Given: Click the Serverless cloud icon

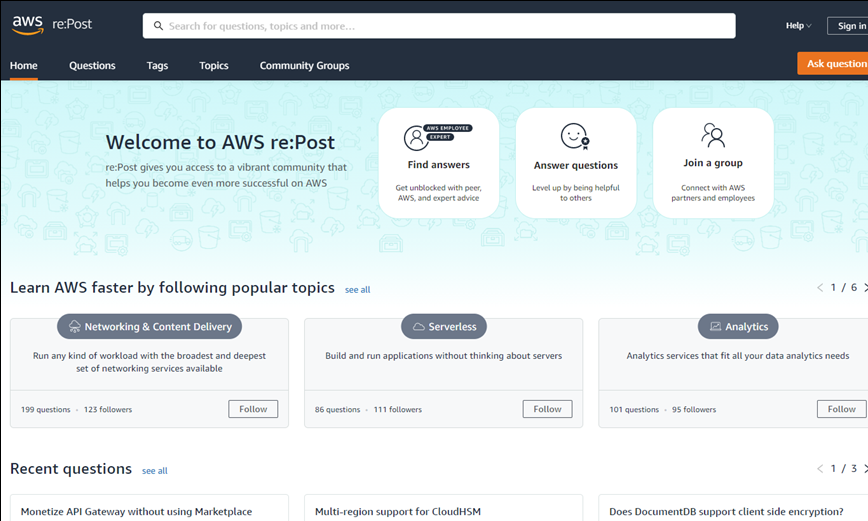Looking at the screenshot, I should click(419, 327).
